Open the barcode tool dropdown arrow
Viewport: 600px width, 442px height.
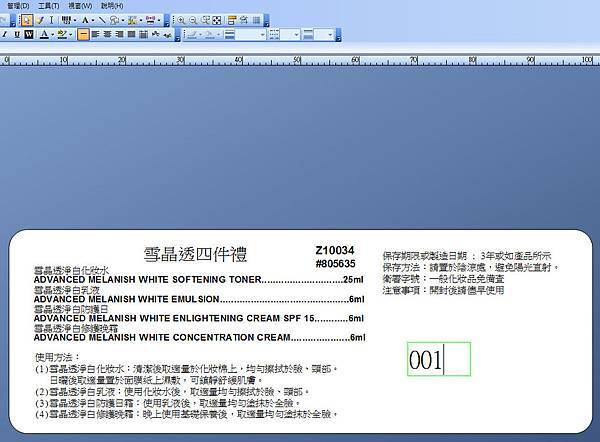pos(75,20)
